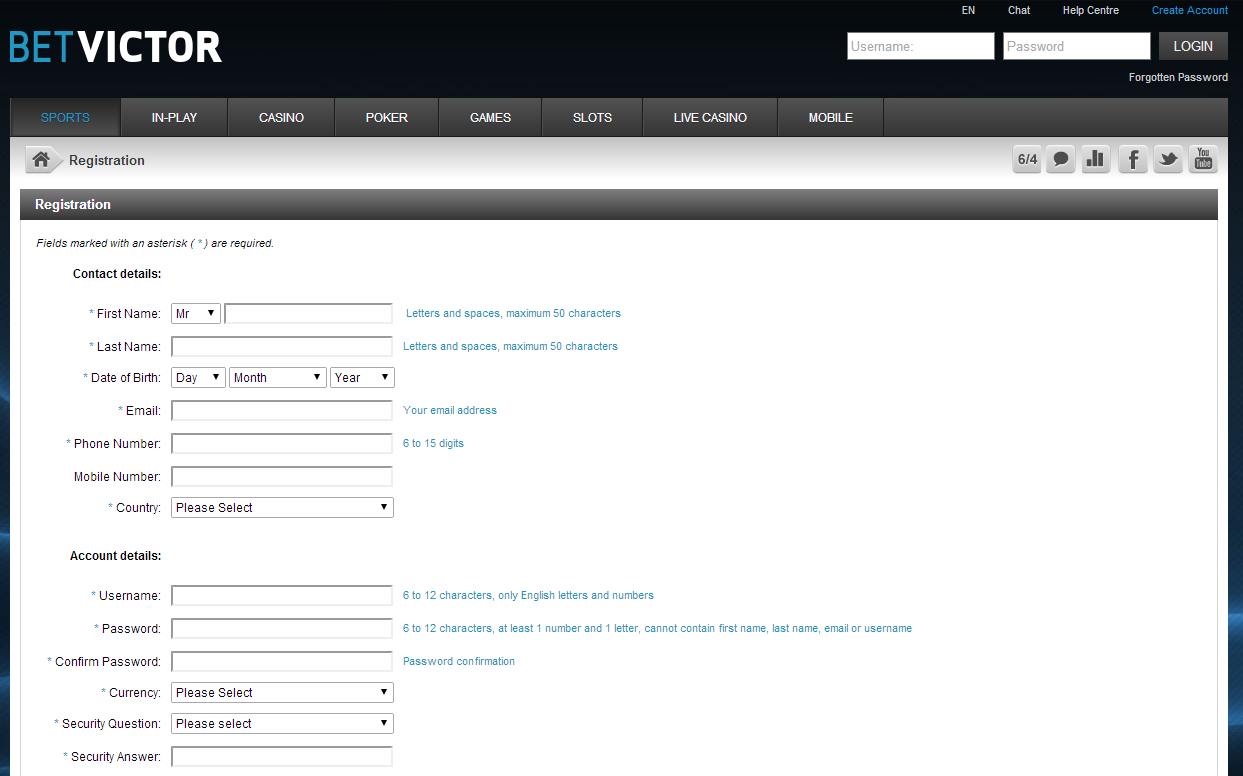Click the Registration breadcrumb text
Screen dimensions: 1243x776
pyautogui.click(x=107, y=160)
